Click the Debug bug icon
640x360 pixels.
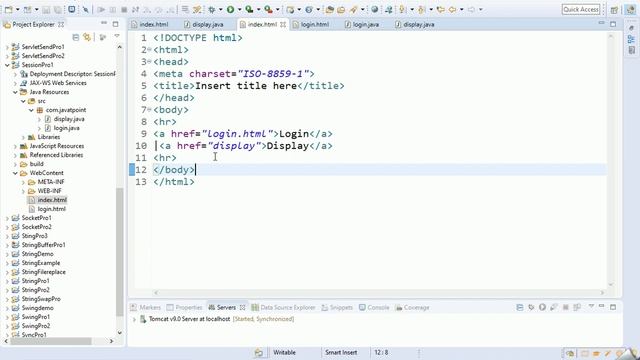tap(211, 9)
